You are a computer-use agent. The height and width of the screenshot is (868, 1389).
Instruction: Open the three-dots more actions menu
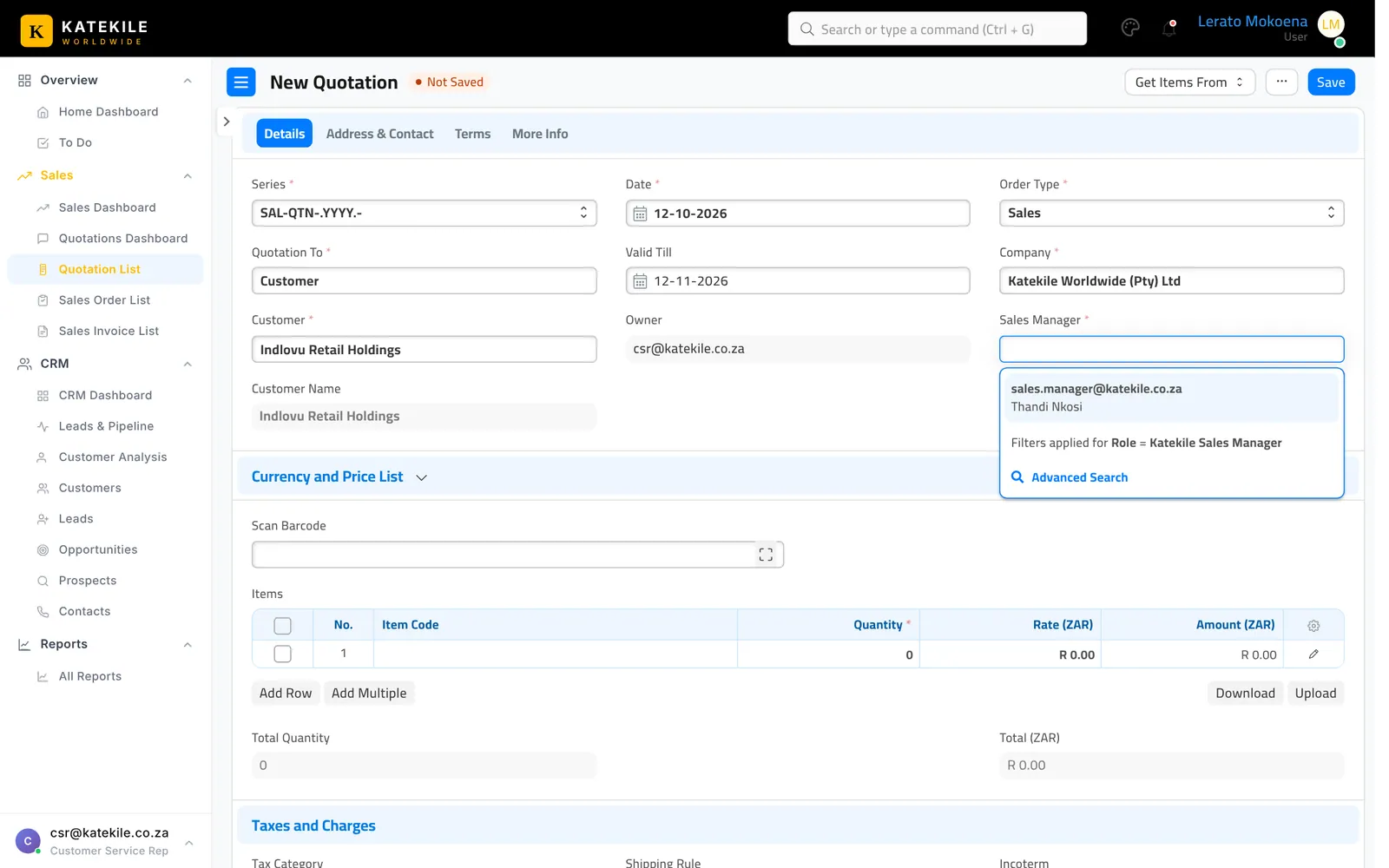click(1281, 82)
